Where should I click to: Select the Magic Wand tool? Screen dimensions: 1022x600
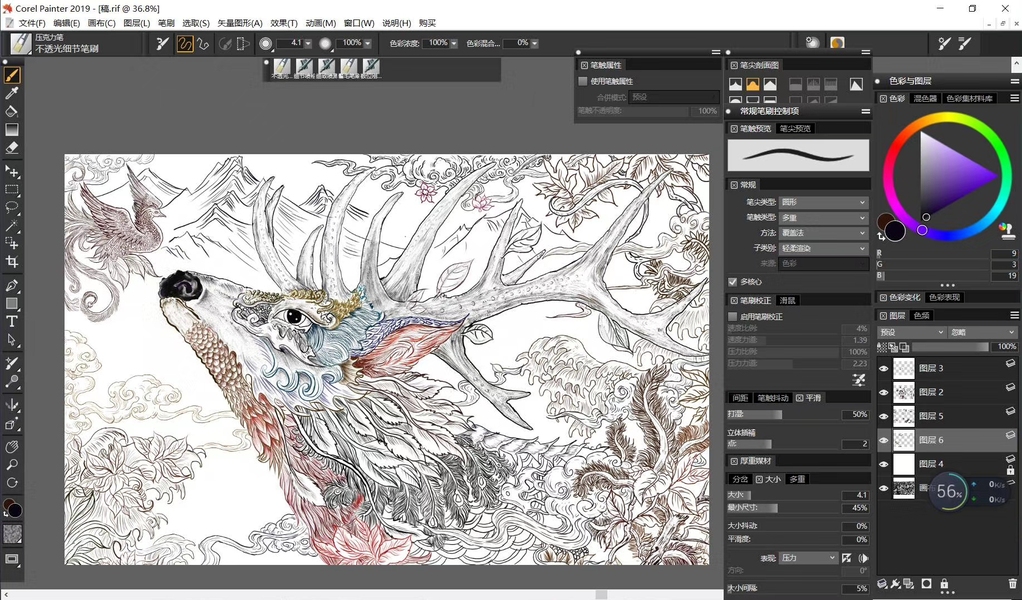pos(12,225)
